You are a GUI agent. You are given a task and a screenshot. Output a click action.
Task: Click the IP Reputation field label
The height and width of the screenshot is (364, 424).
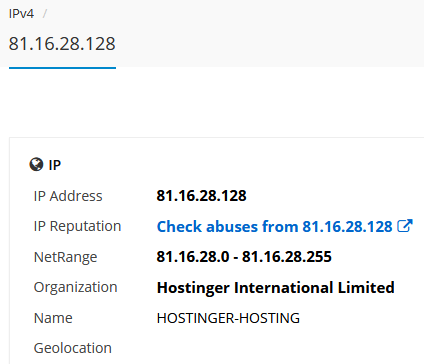pos(77,226)
